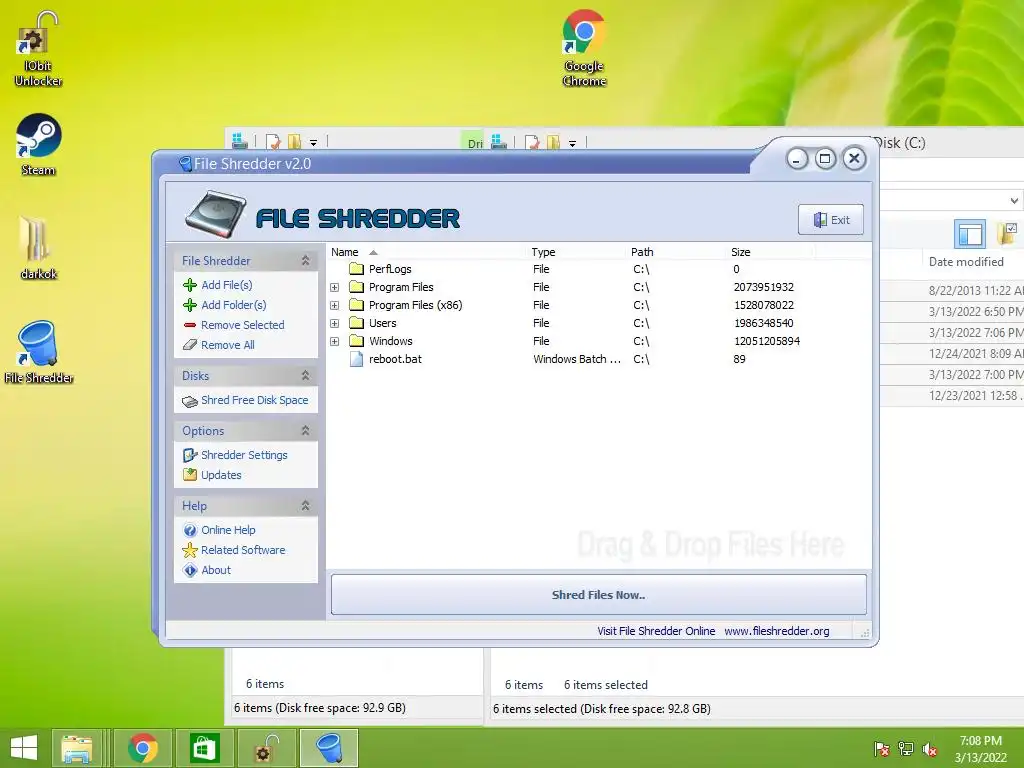Sort list by Path column header
Image resolution: width=1024 pixels, height=768 pixels.
click(x=677, y=252)
